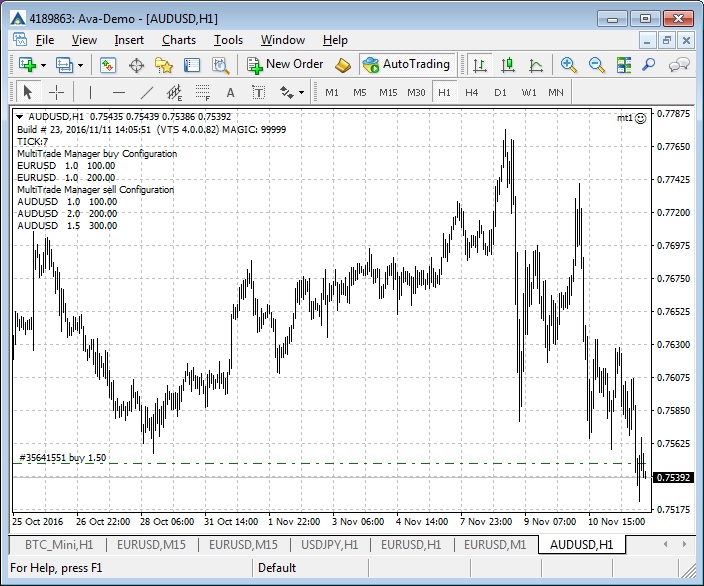Select the Vertical Line drawing tool
The image size is (704, 586).
point(90,93)
